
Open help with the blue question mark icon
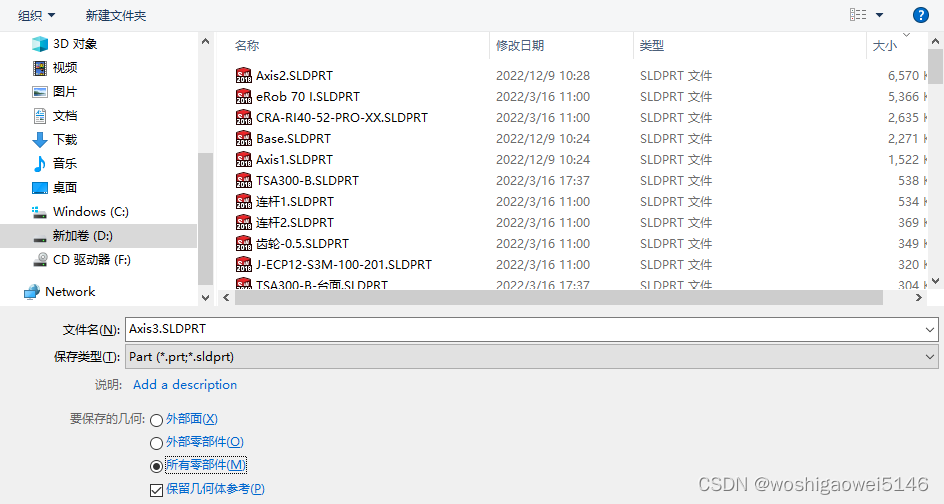pos(921,15)
